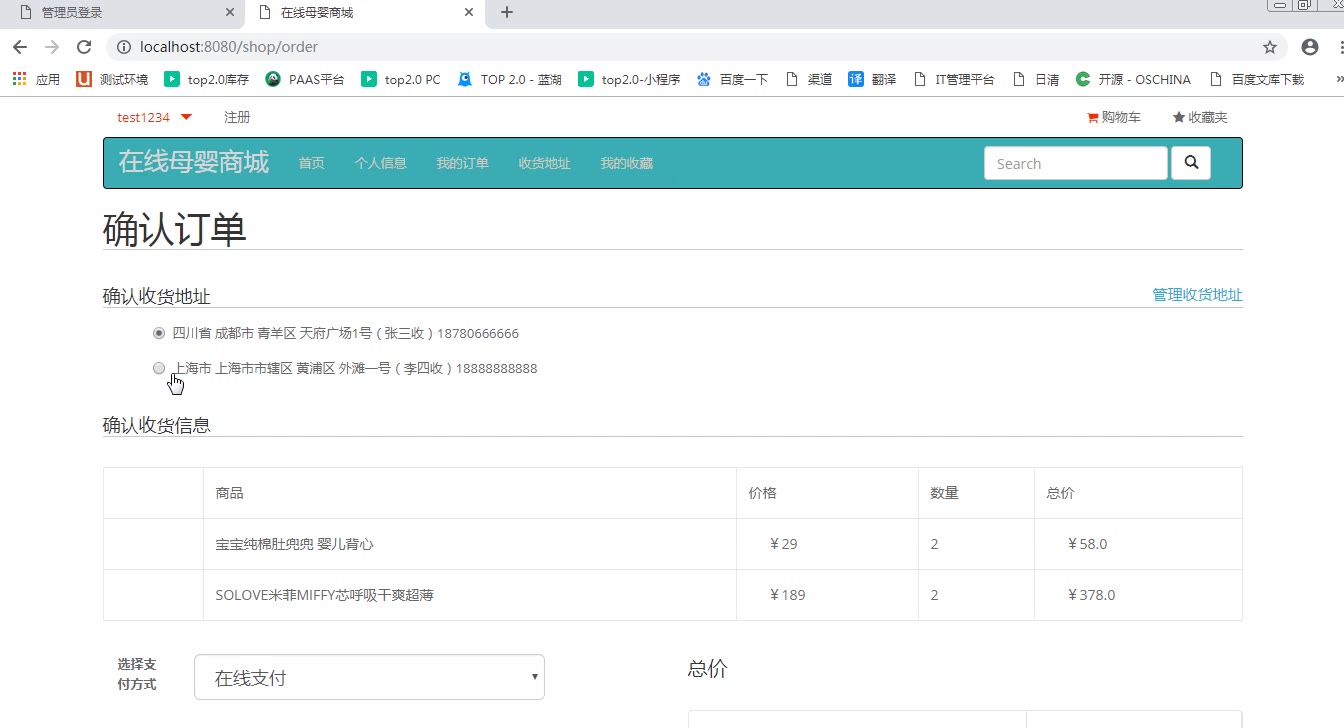This screenshot has width=1344, height=728.
Task: Close the 管理员登录 tab
Action: pyautogui.click(x=230, y=13)
